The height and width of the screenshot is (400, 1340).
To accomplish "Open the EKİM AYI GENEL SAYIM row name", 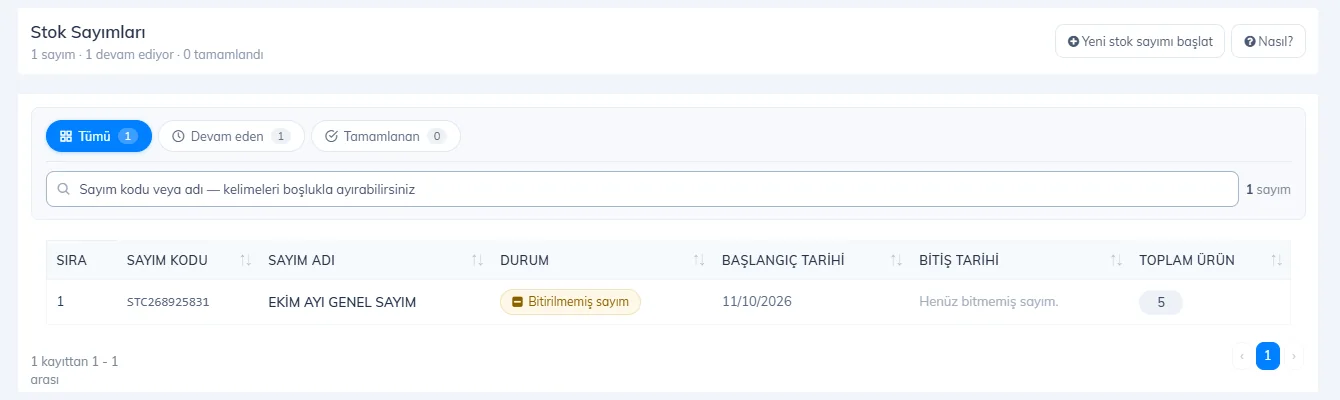I will click(342, 302).
